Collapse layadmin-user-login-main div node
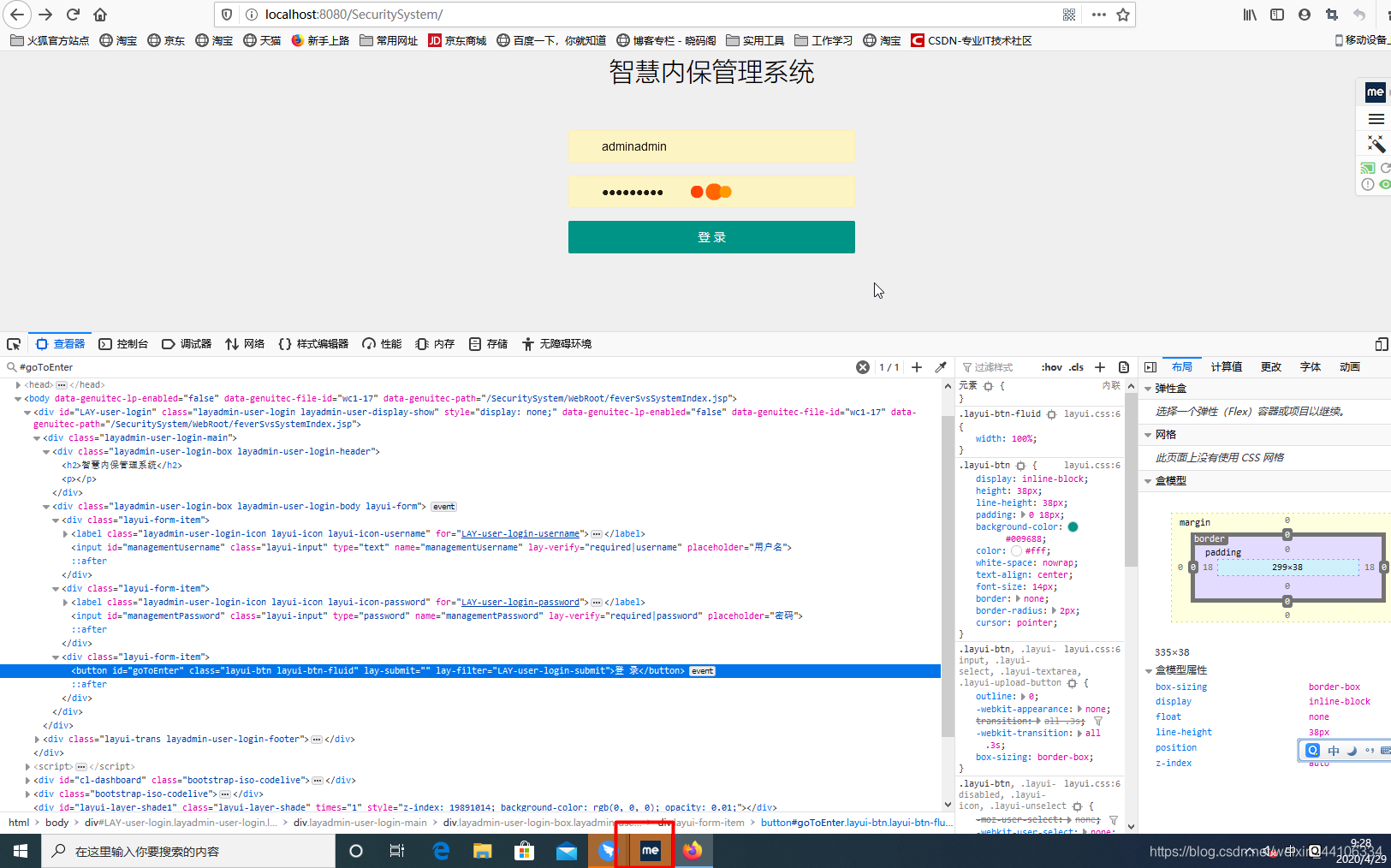The width and height of the screenshot is (1391, 868). coord(37,438)
